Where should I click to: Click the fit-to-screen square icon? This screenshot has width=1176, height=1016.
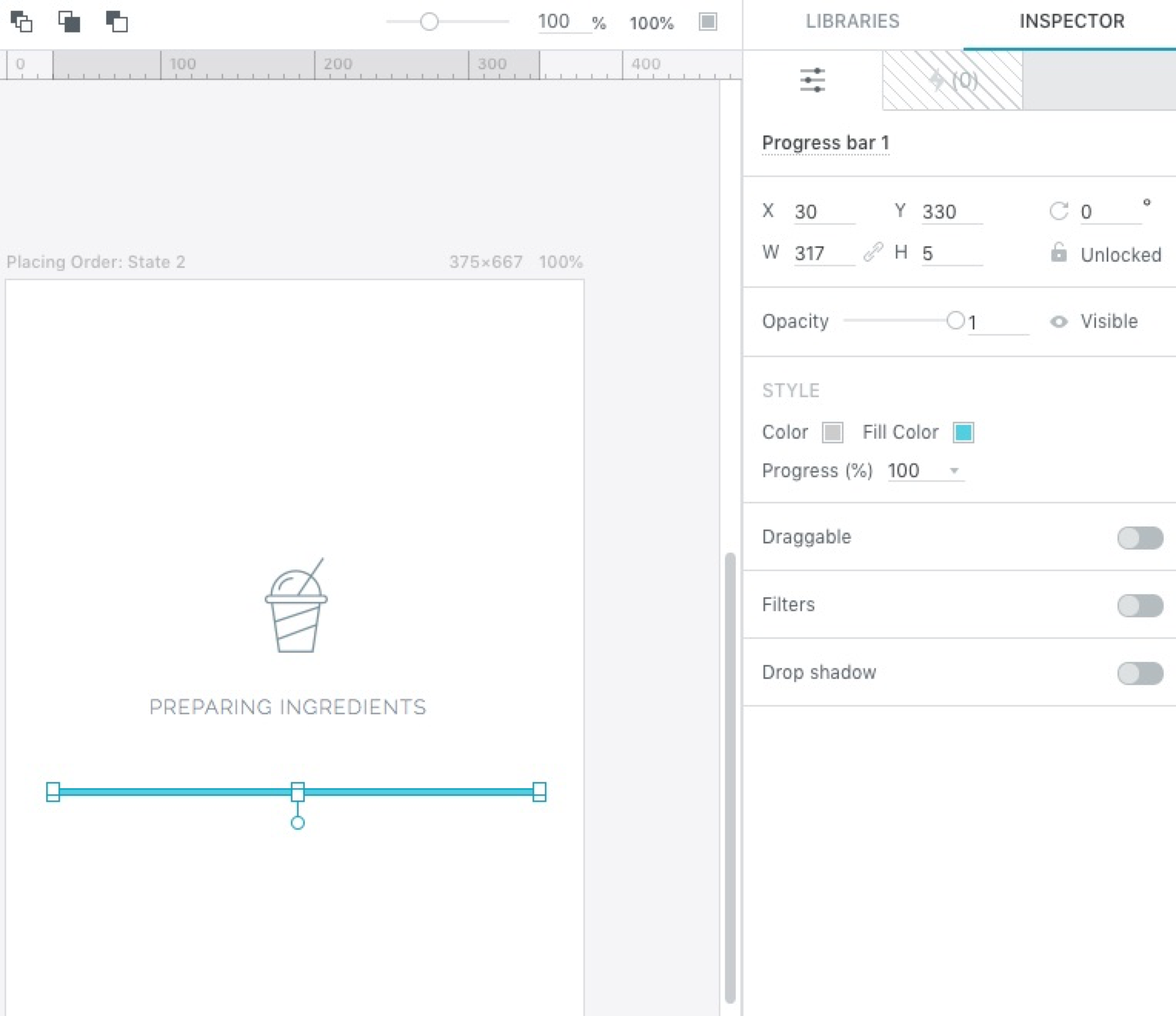pyautogui.click(x=708, y=22)
